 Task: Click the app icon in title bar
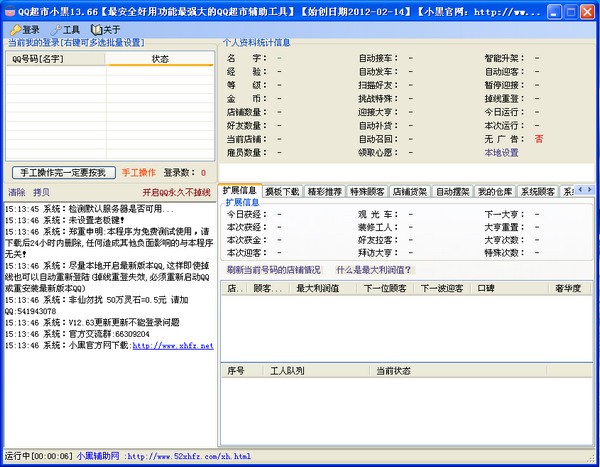(x=10, y=11)
